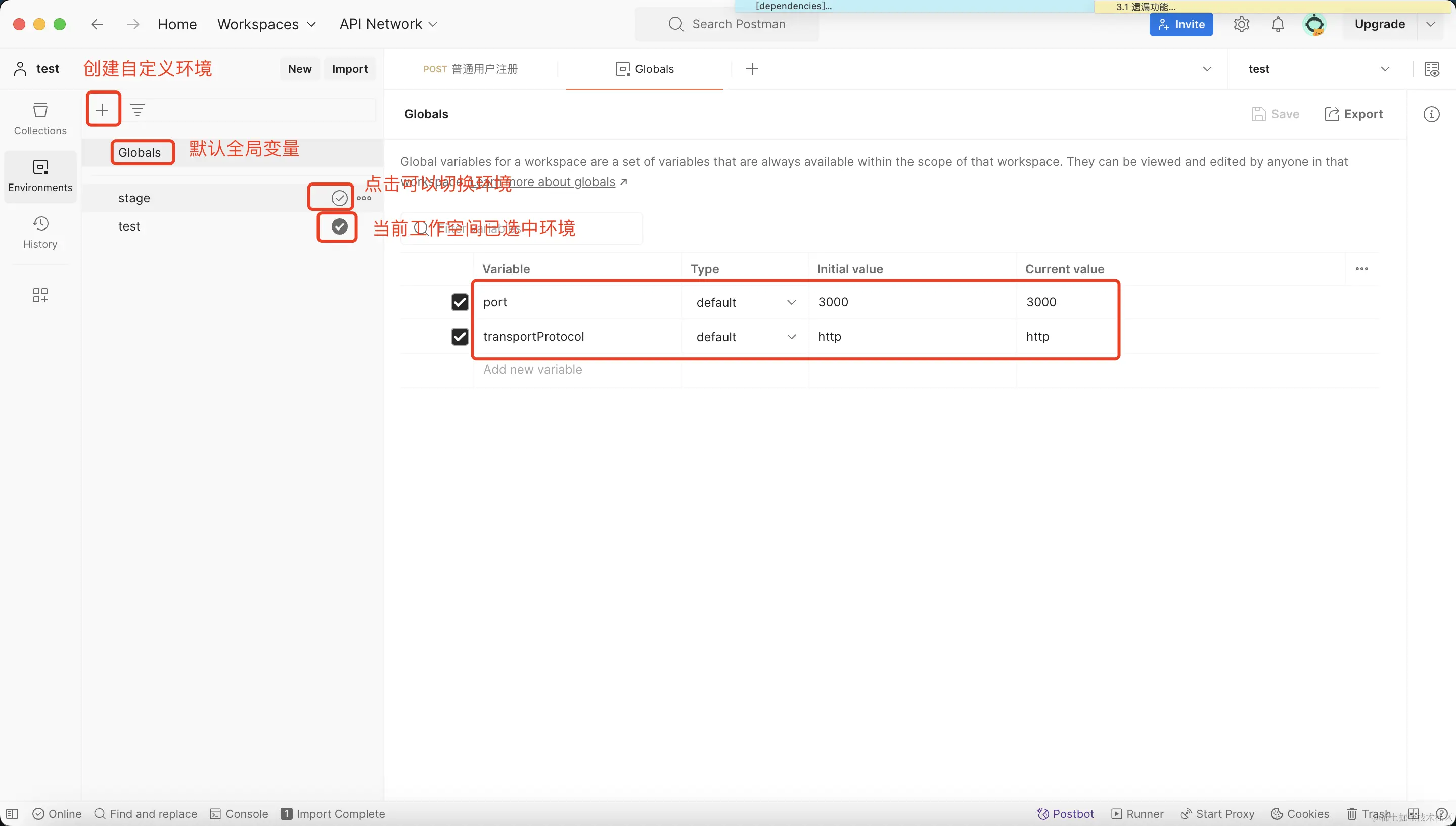The width and height of the screenshot is (1456, 826).
Task: Click the Invite button
Action: (1181, 24)
